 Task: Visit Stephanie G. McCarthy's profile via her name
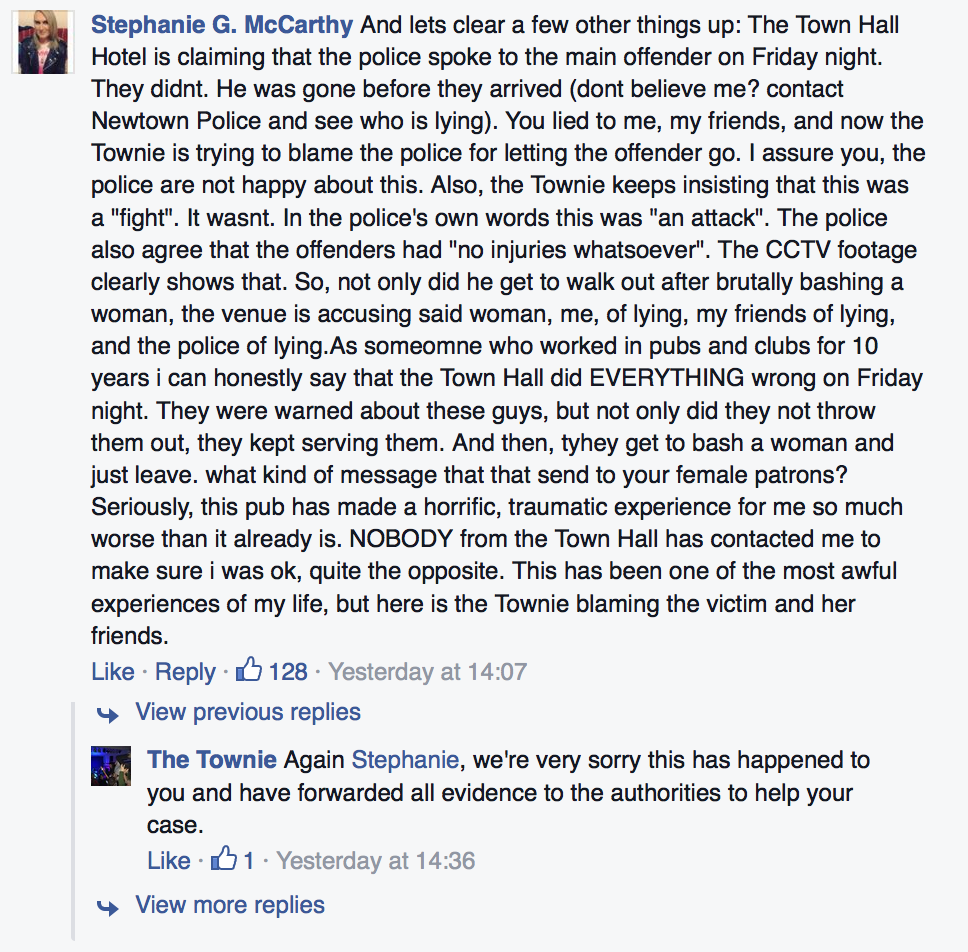click(221, 24)
